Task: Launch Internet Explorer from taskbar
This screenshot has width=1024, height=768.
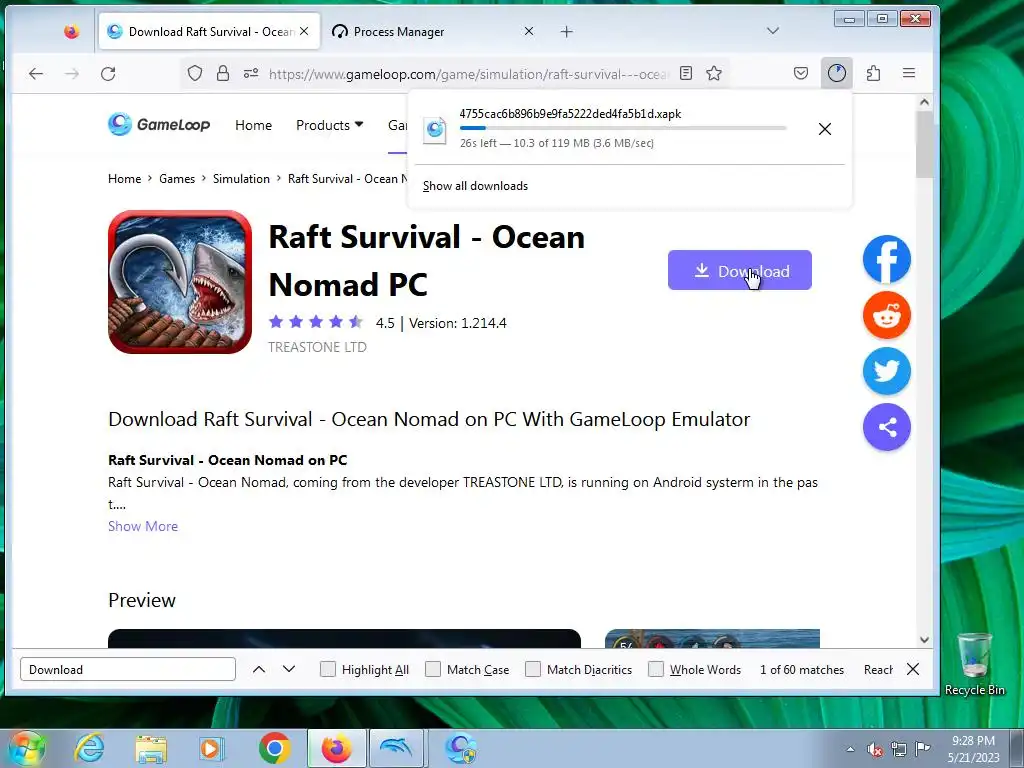Action: (89, 748)
